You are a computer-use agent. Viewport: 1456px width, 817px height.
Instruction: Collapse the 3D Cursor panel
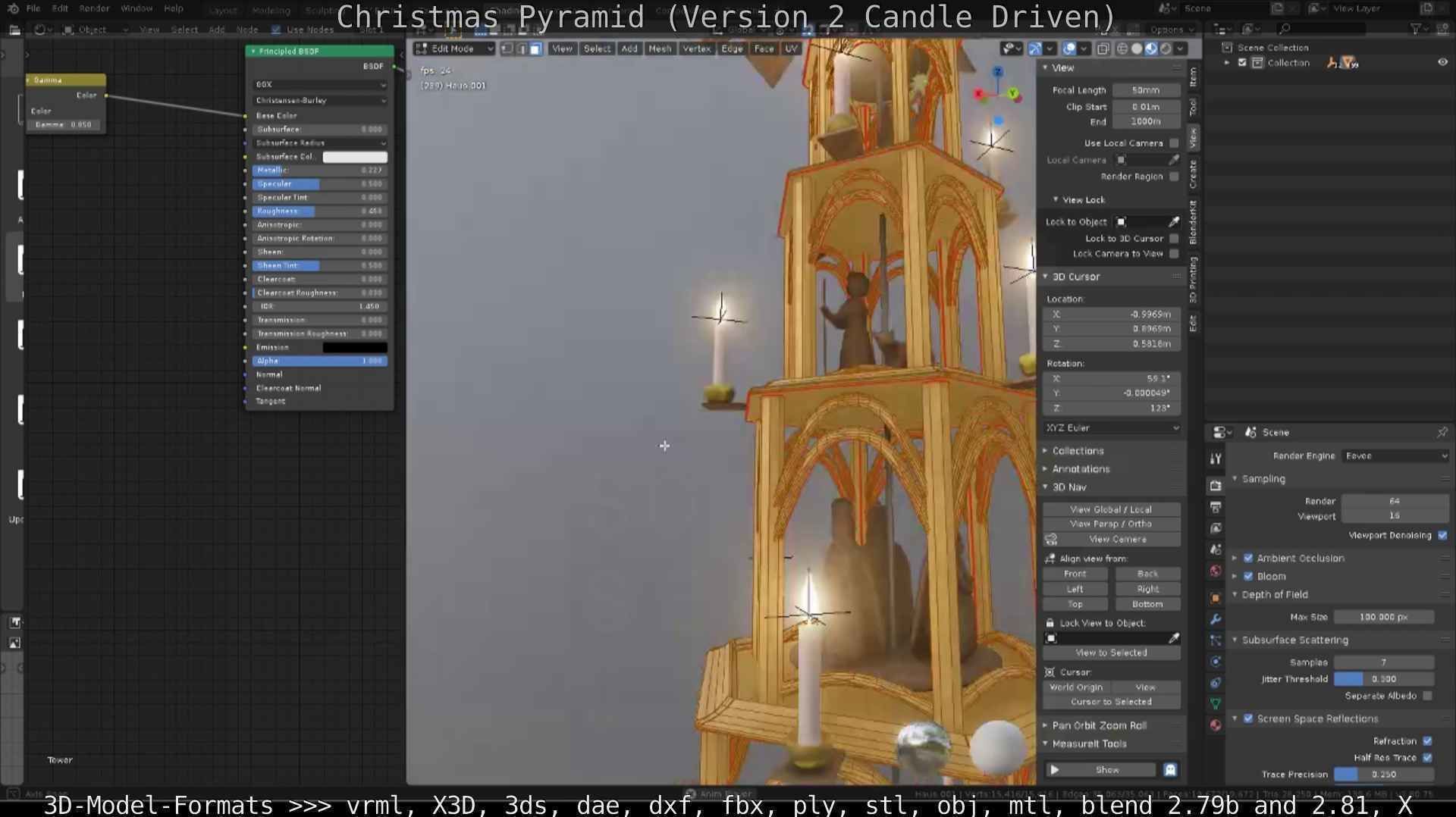click(x=1075, y=277)
